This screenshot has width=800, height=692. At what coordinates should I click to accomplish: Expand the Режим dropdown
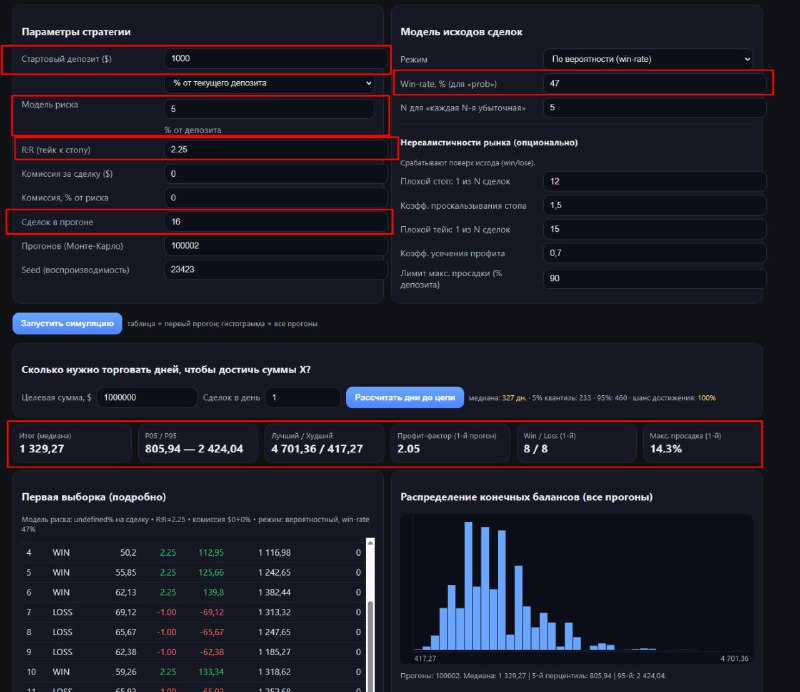pyautogui.click(x=648, y=59)
